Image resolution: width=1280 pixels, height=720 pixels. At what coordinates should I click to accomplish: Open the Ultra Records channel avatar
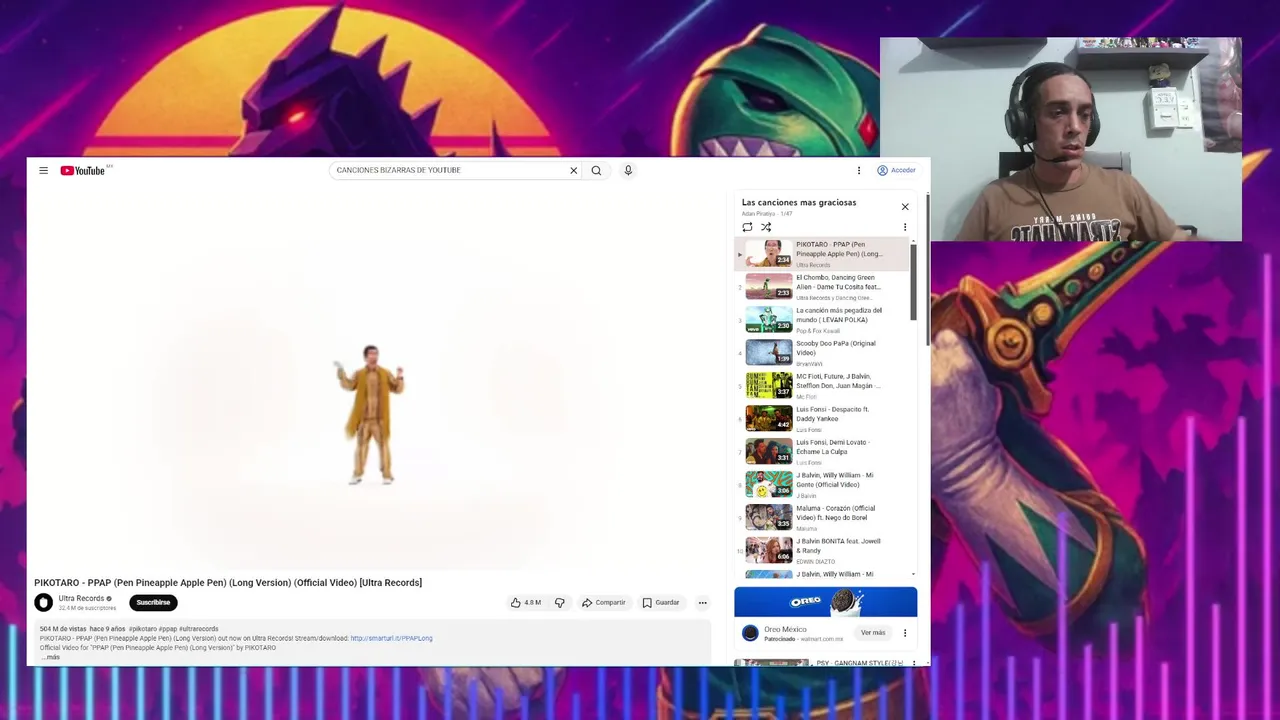coord(43,602)
